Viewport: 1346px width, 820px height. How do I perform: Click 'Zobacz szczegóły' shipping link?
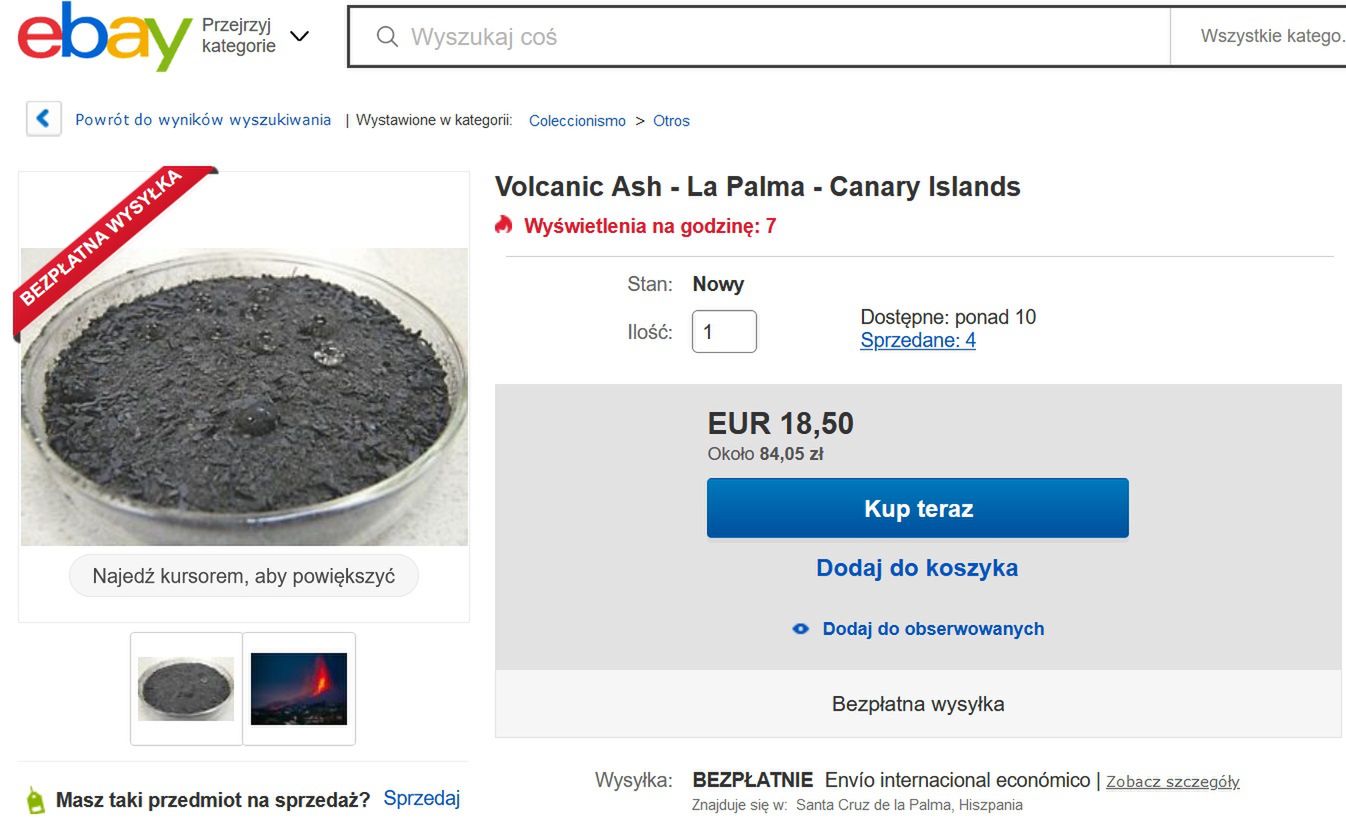click(1172, 781)
